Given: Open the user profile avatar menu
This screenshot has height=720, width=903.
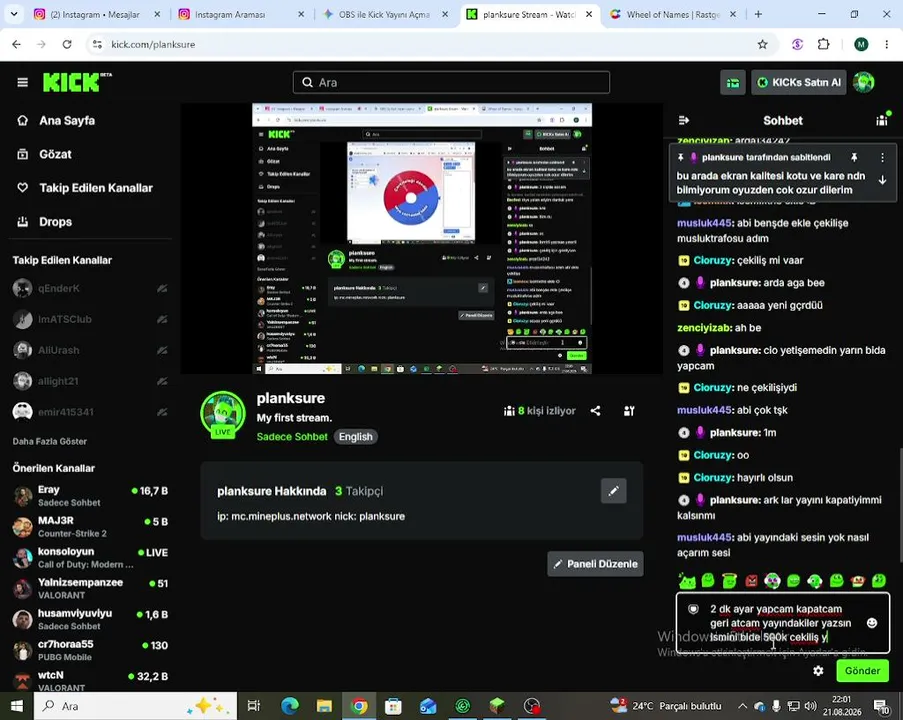Looking at the screenshot, I should (x=864, y=83).
